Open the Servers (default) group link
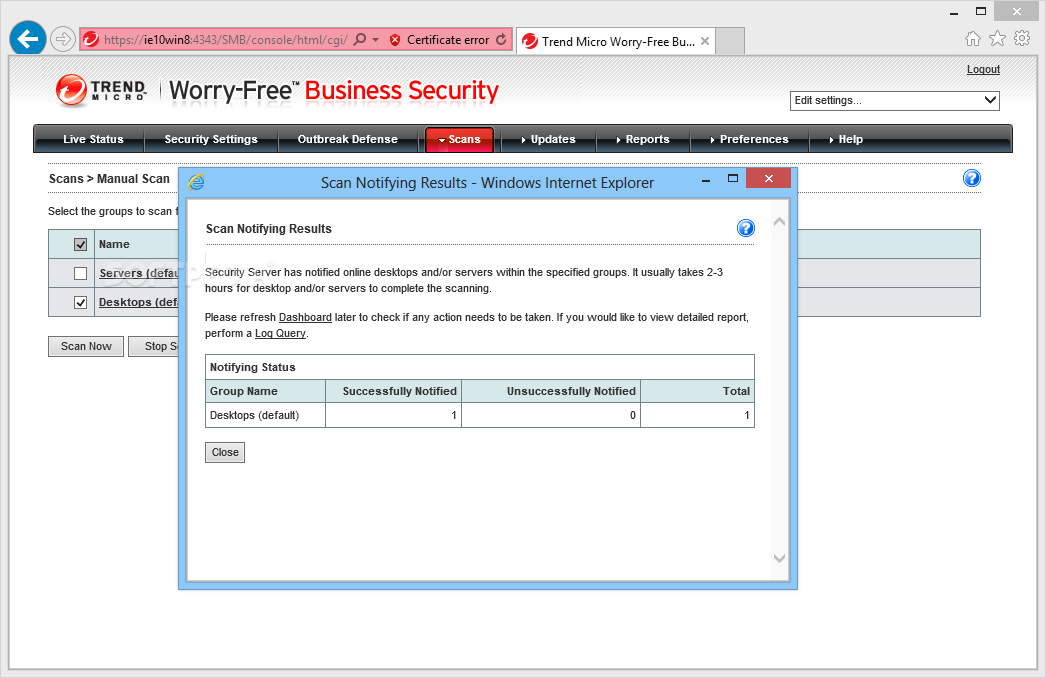This screenshot has width=1046, height=678. click(x=139, y=273)
